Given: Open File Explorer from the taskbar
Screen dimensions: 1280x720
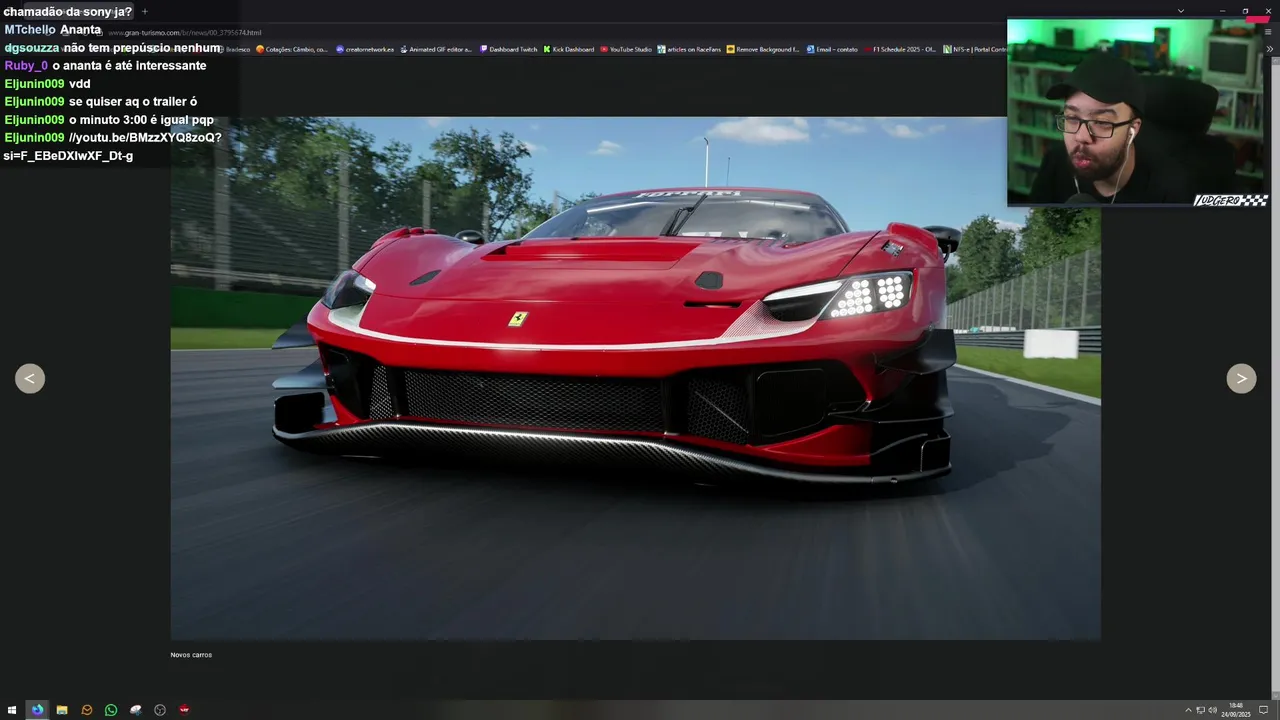Looking at the screenshot, I should [62, 710].
